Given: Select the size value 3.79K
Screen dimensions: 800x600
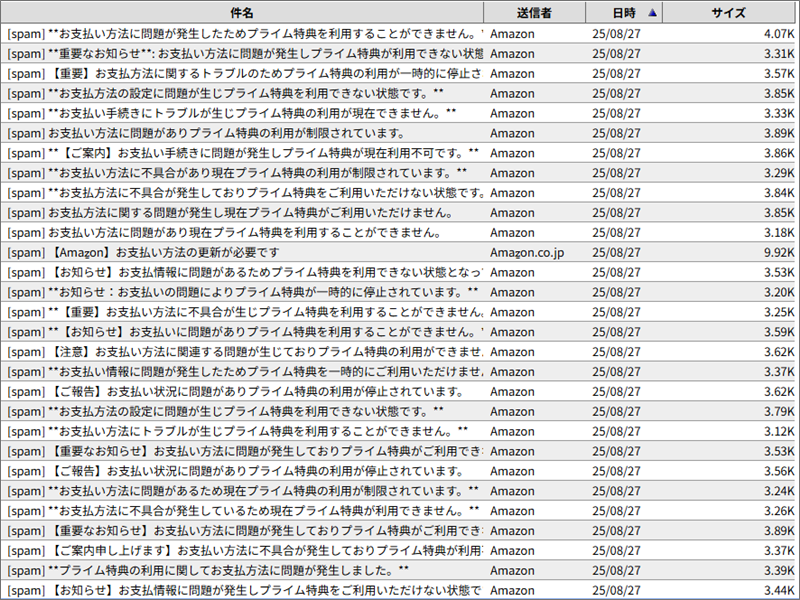Looking at the screenshot, I should pyautogui.click(x=779, y=412).
